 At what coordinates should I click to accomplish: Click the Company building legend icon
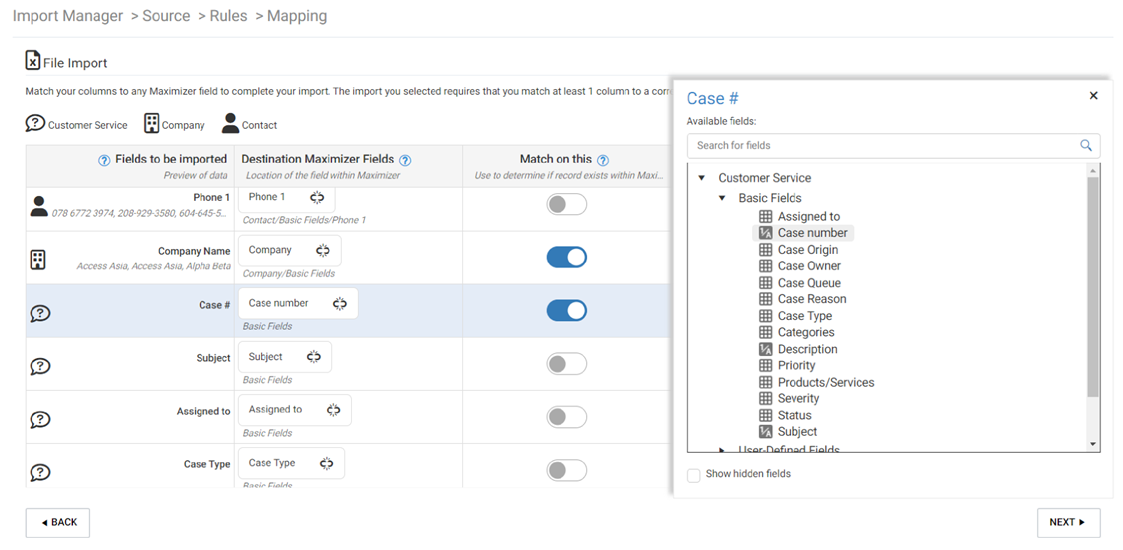click(x=151, y=123)
